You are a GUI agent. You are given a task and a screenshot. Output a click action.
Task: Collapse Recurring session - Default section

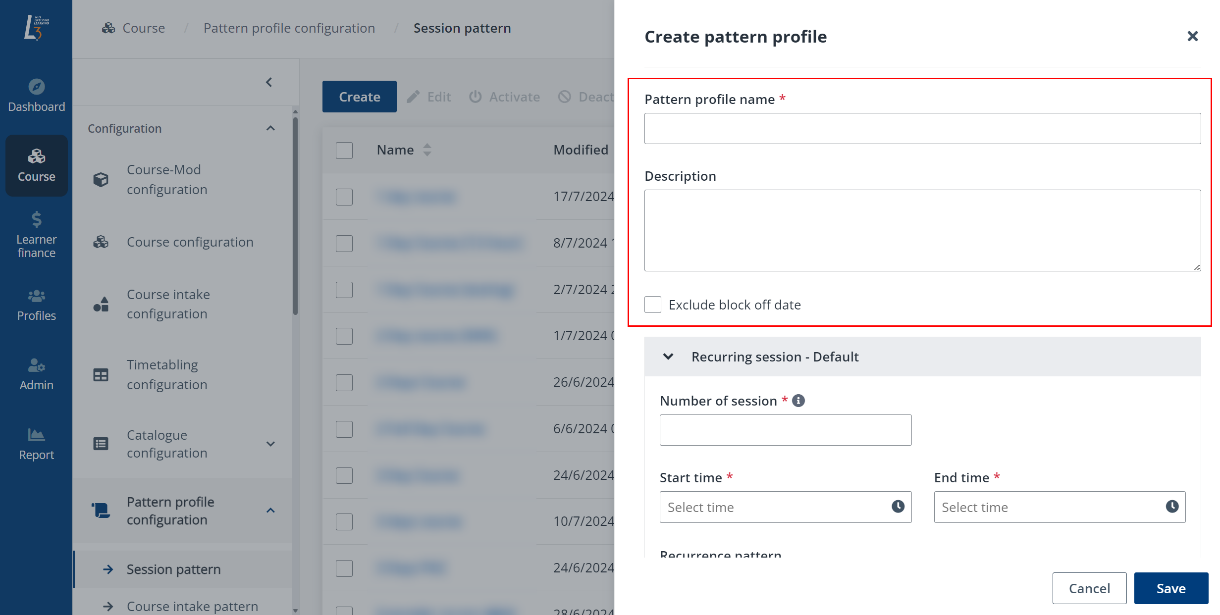pyautogui.click(x=669, y=357)
